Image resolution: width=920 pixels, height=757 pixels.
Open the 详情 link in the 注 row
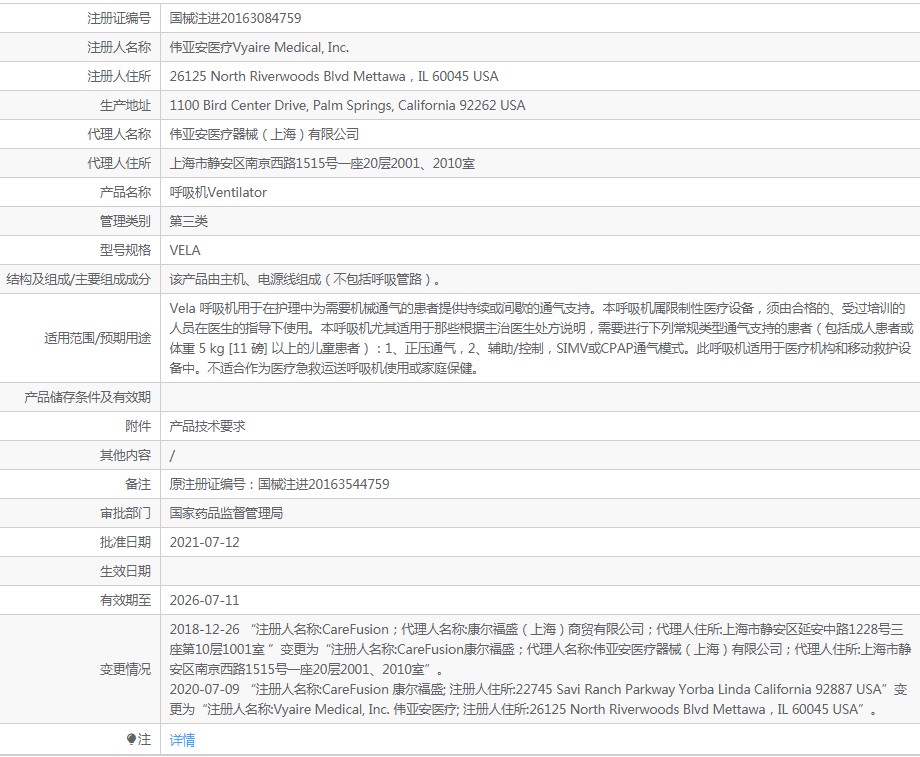[x=182, y=740]
